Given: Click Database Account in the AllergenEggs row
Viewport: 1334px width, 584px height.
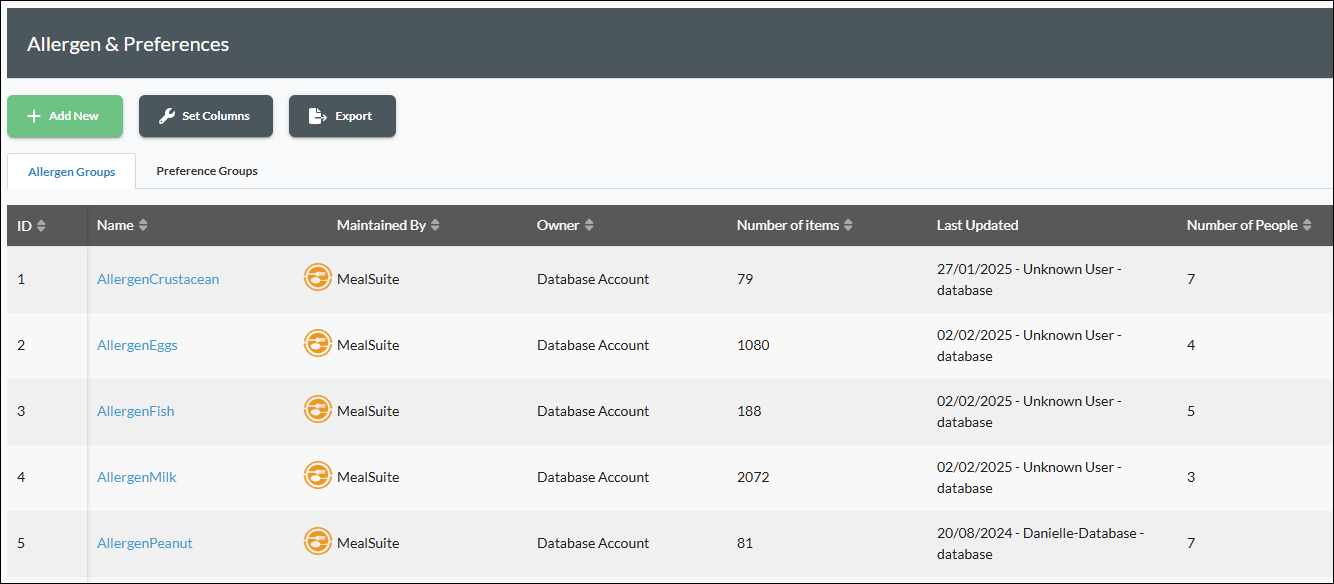Looking at the screenshot, I should (x=593, y=345).
